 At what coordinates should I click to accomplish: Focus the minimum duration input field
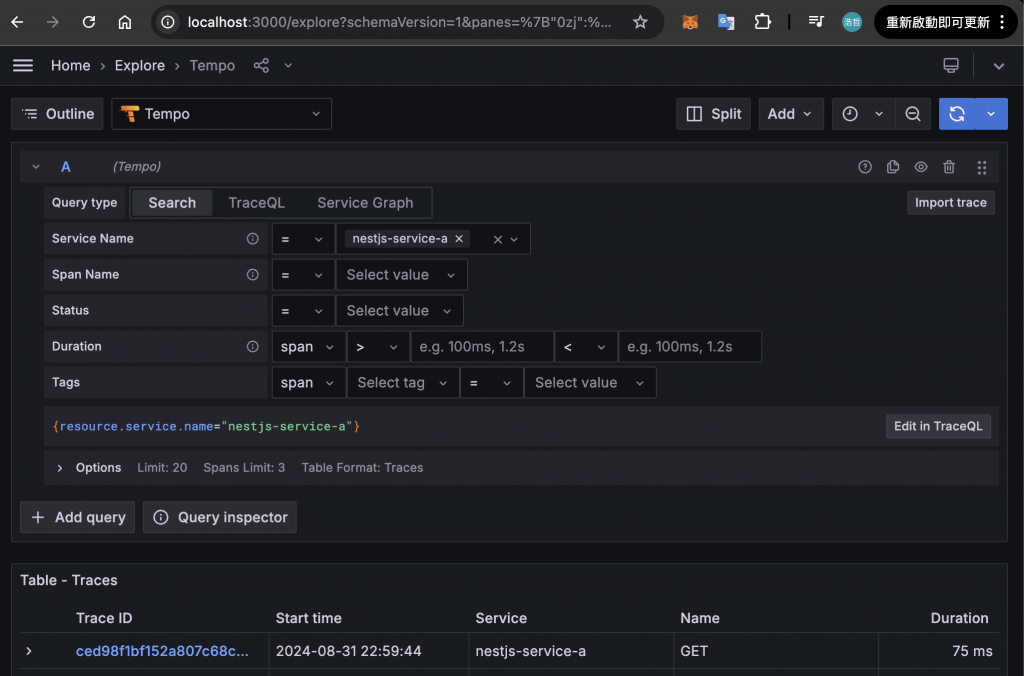[482, 347]
